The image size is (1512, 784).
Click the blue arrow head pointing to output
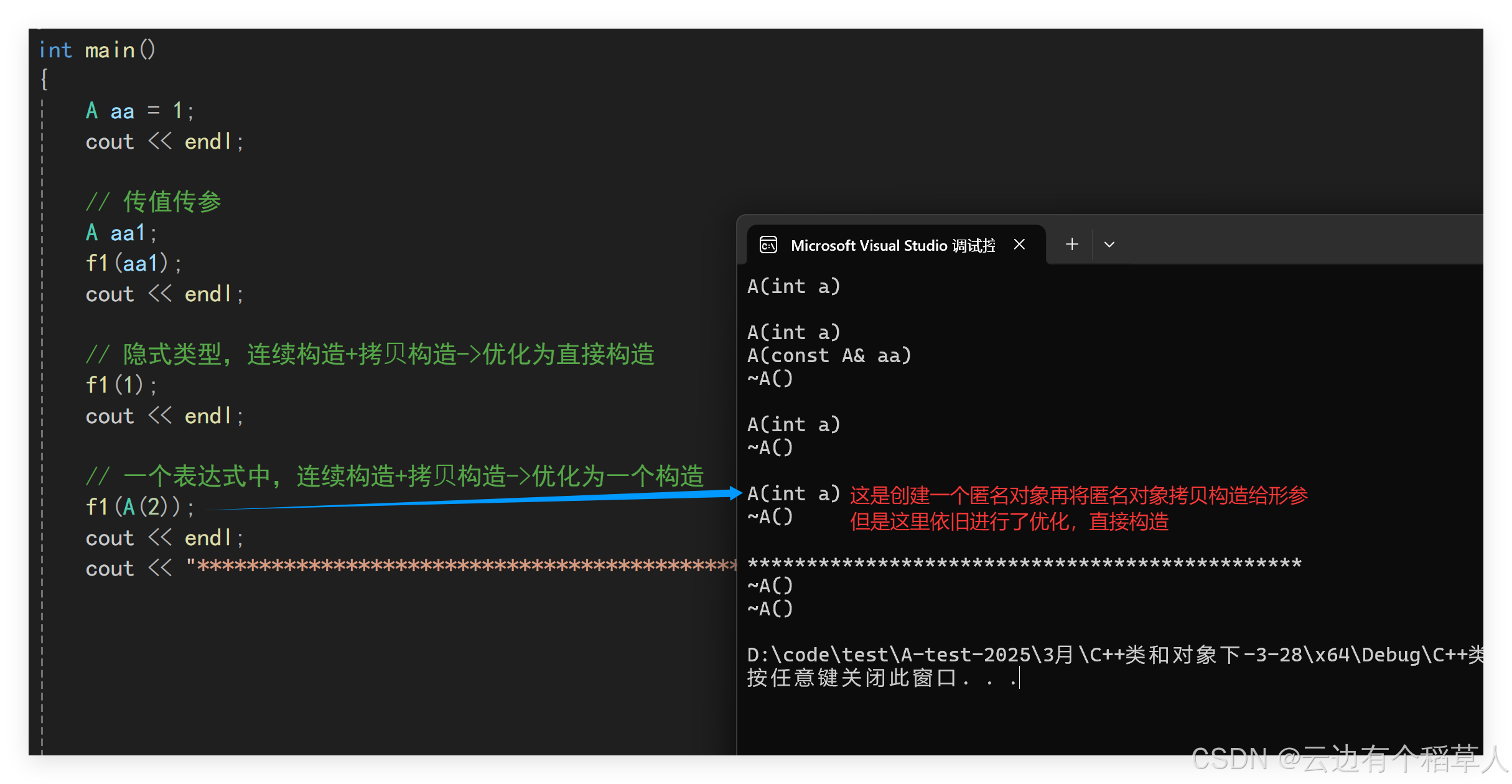coord(733,493)
